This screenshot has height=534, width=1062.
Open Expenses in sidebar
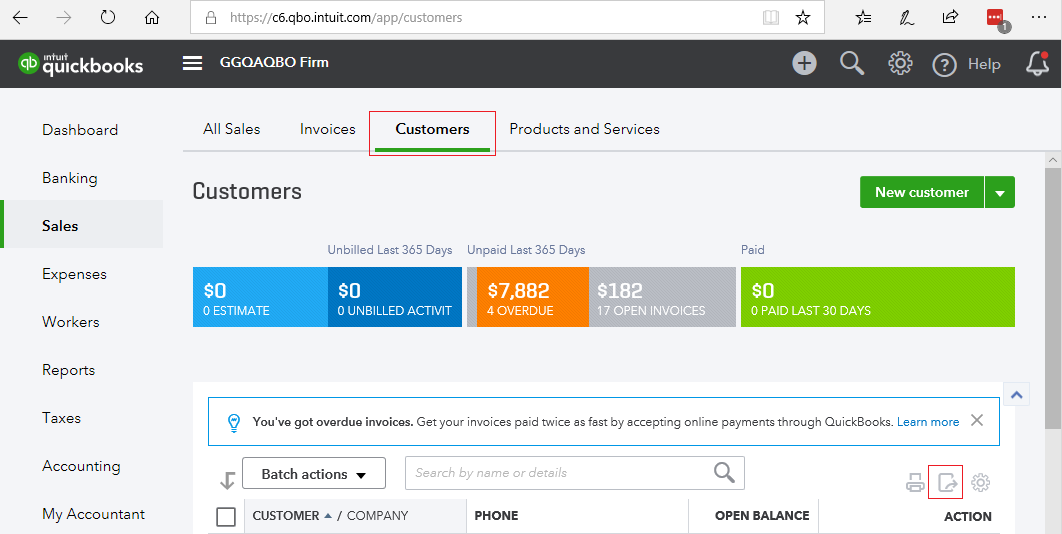(x=75, y=274)
